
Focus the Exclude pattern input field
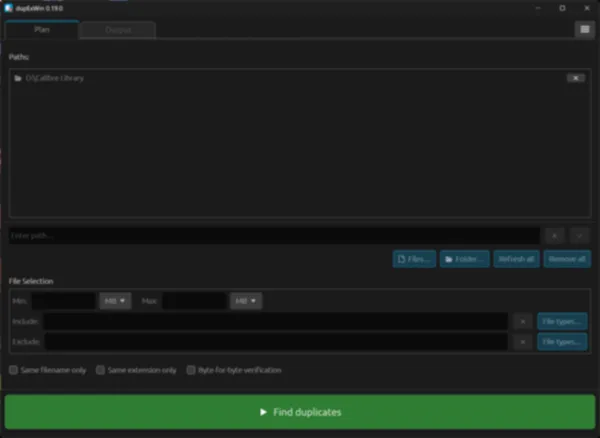pos(276,342)
